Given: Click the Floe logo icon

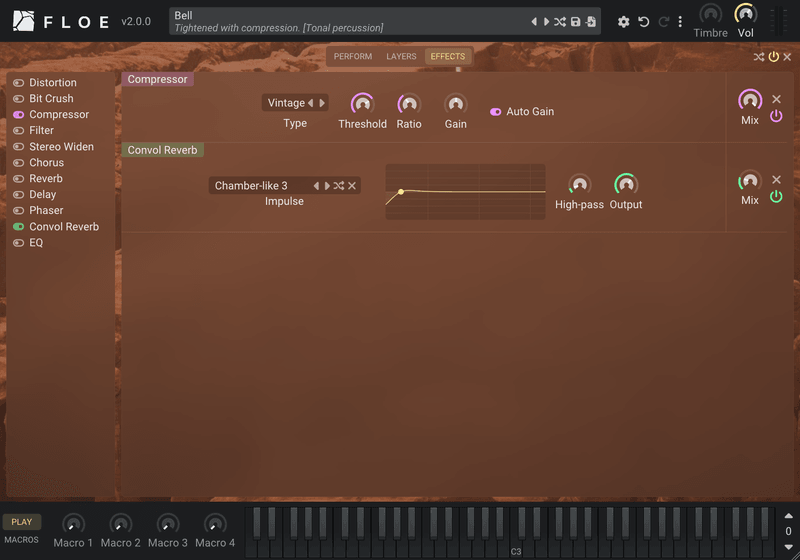Looking at the screenshot, I should click(x=23, y=21).
